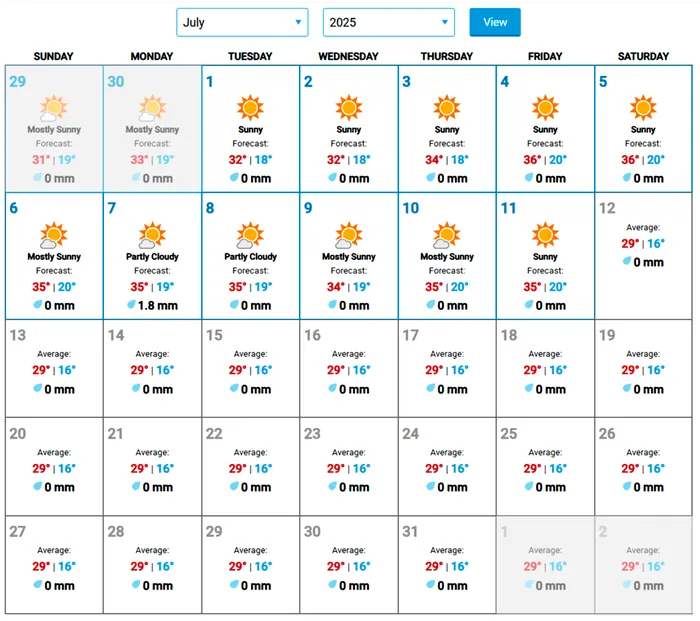Click the raindrop icon on July 7
Image resolution: width=700 pixels, height=621 pixels.
[134, 305]
